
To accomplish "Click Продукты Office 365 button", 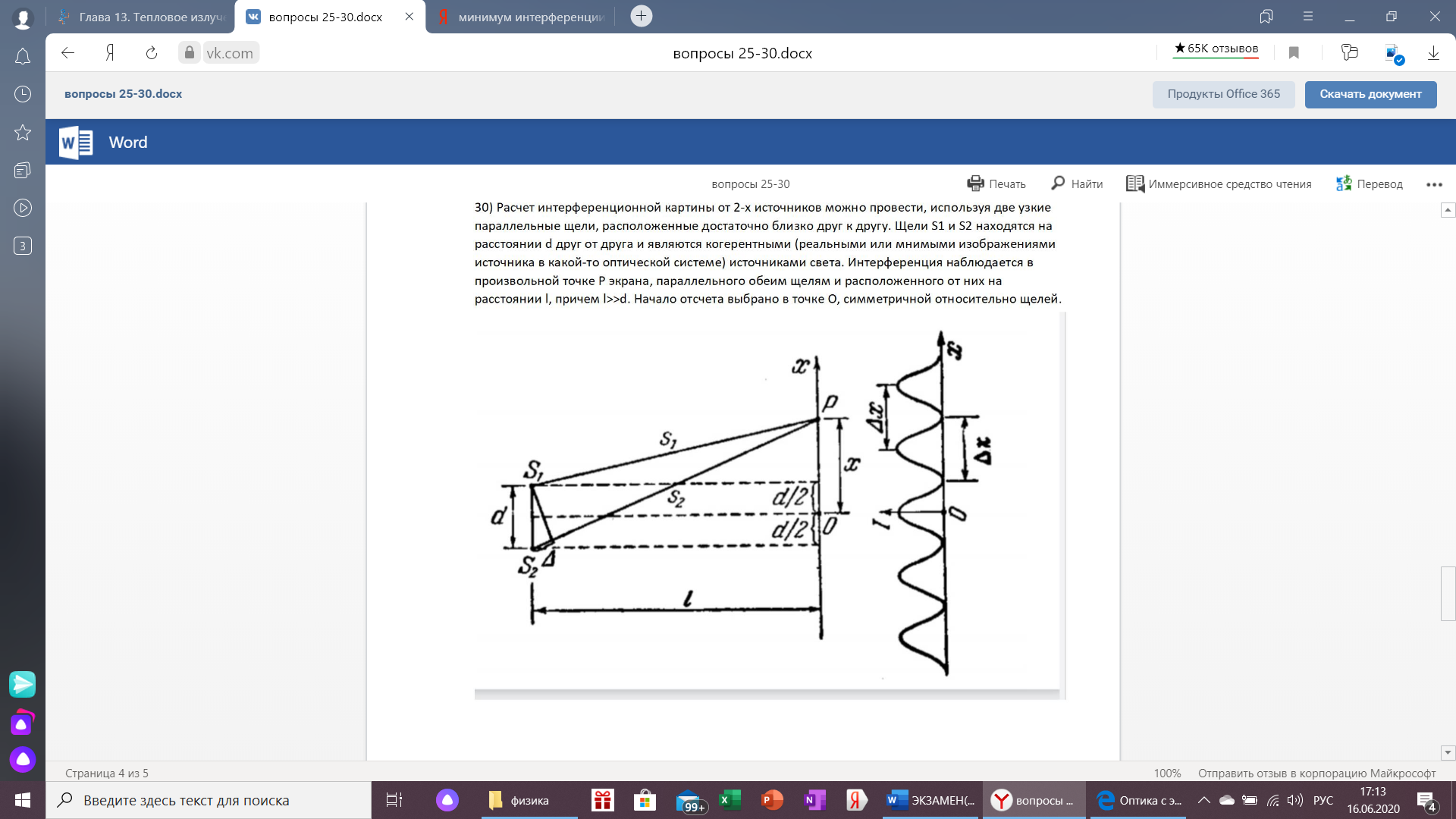I will [1223, 94].
